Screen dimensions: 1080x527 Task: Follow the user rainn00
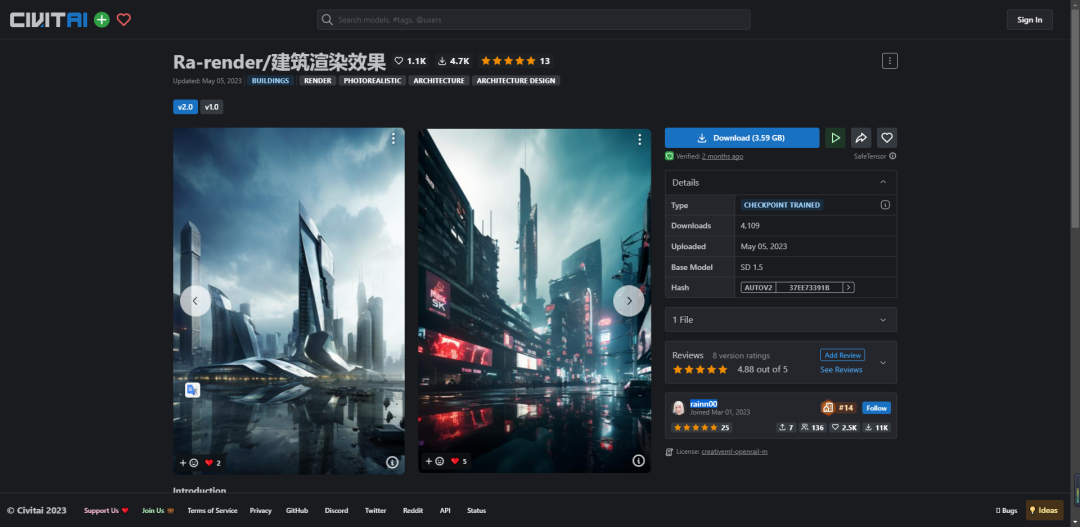(876, 408)
